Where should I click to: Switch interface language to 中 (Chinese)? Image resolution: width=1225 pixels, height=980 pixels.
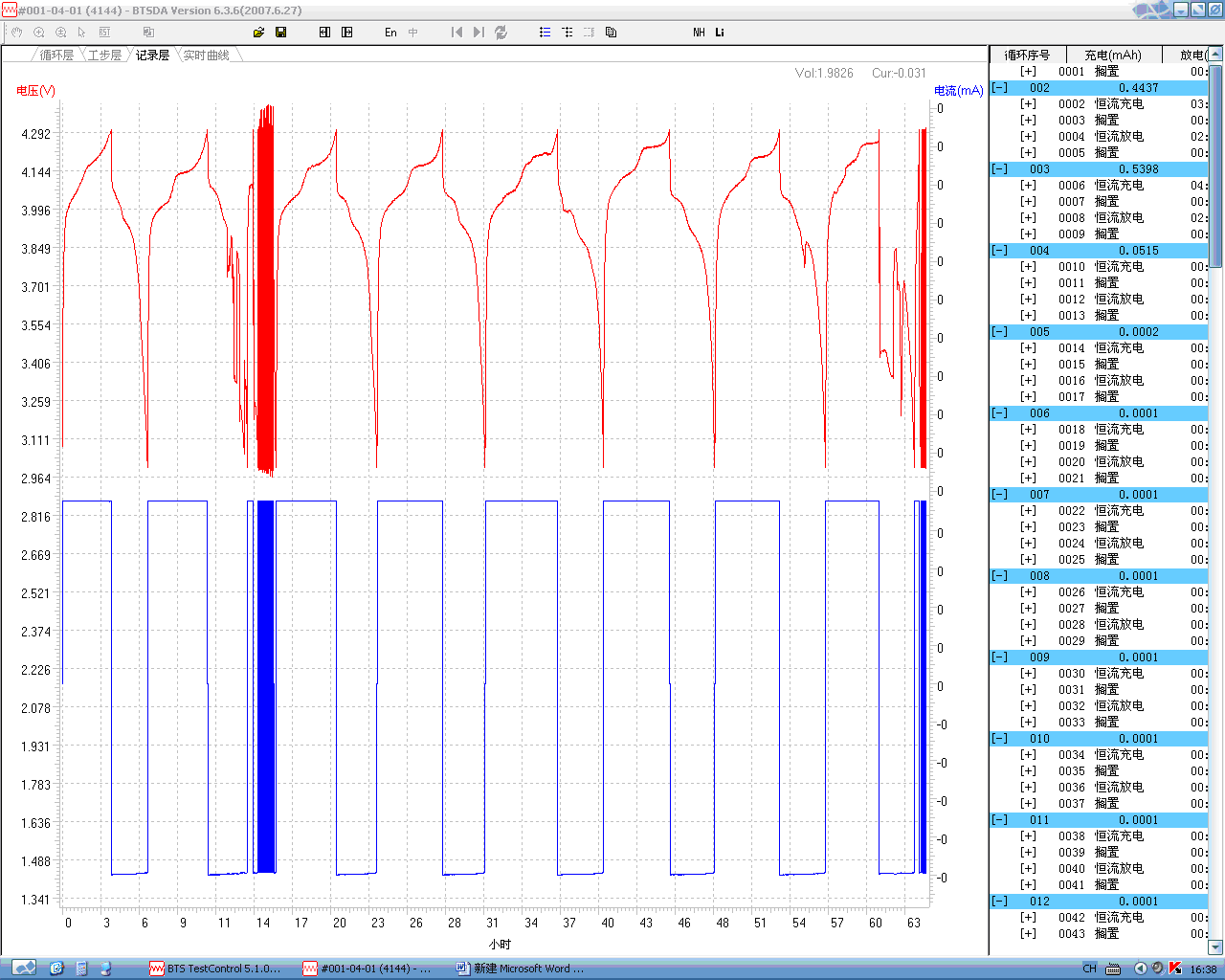pyautogui.click(x=413, y=33)
